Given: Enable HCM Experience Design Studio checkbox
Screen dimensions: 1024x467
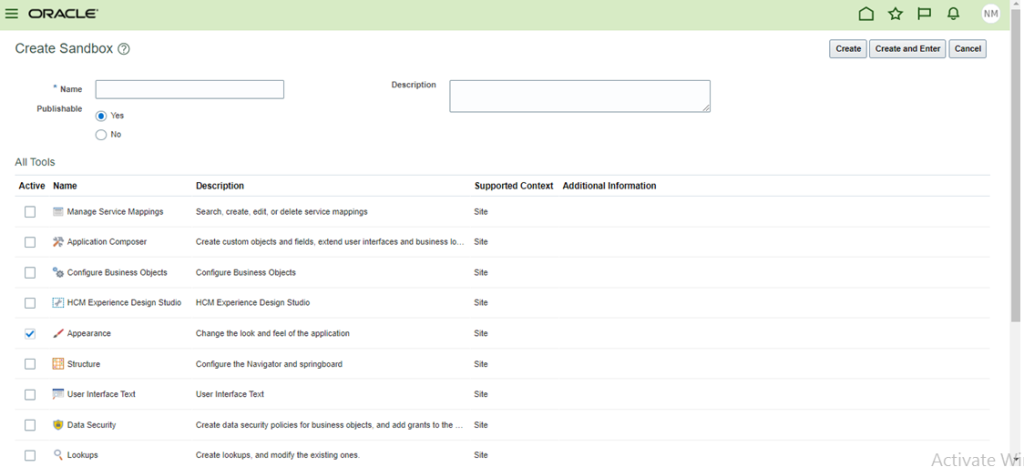Looking at the screenshot, I should (30, 303).
